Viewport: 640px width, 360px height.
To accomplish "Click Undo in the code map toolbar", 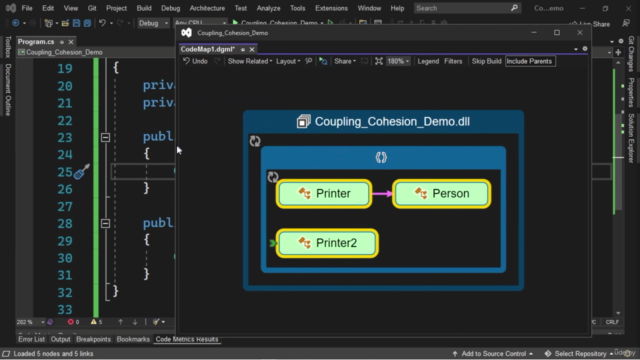I will click(x=195, y=61).
